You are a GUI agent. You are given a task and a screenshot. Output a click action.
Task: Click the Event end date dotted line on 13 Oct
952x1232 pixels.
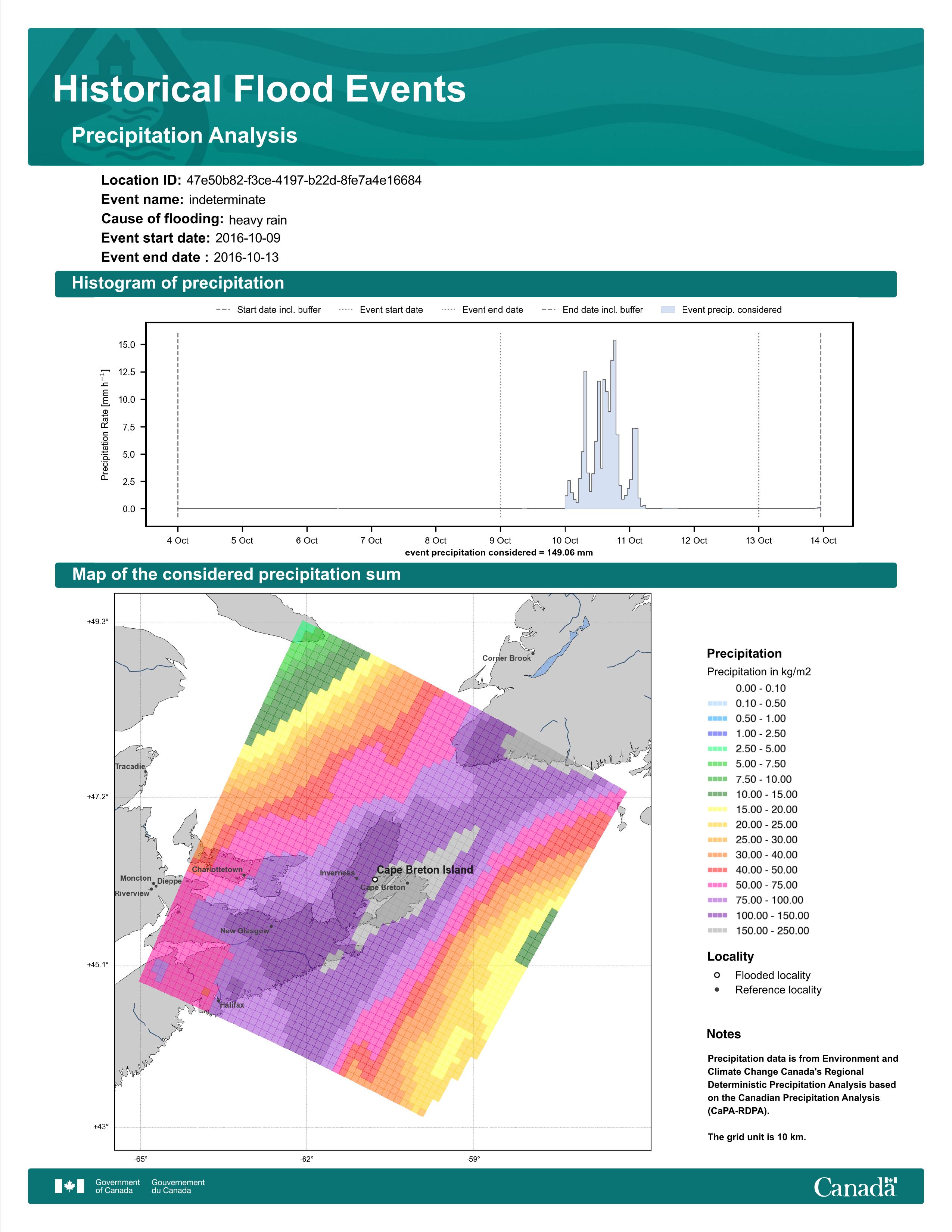pyautogui.click(x=759, y=425)
